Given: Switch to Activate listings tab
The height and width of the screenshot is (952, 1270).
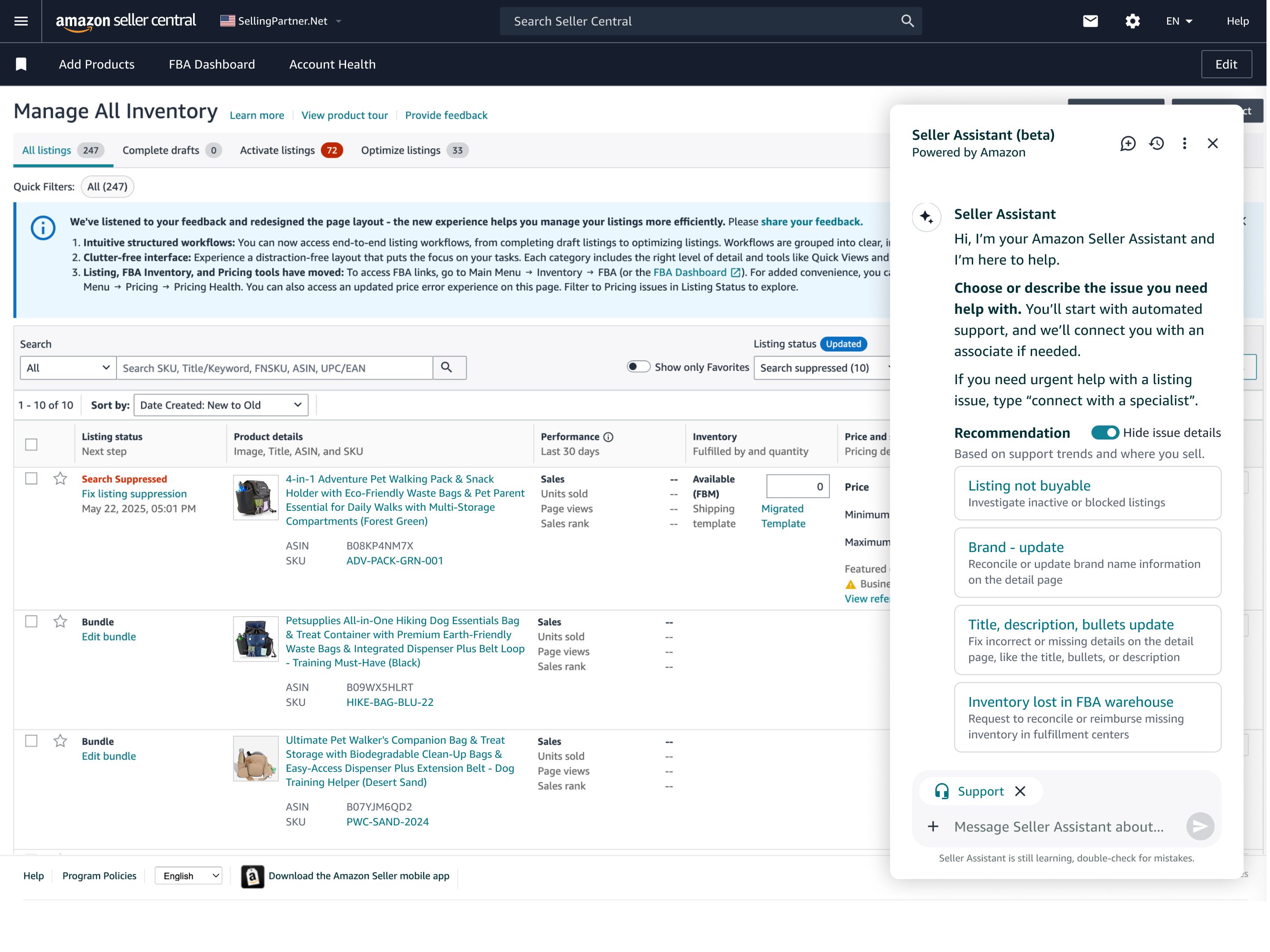Looking at the screenshot, I should coord(291,150).
